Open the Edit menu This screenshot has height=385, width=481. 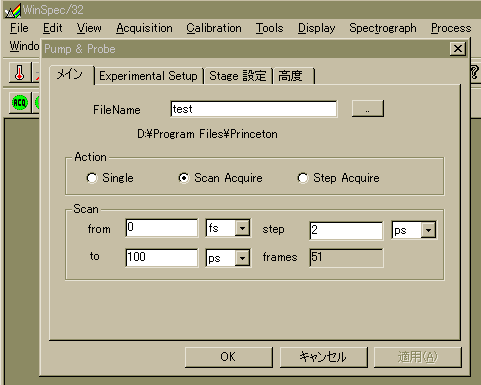pos(53,28)
